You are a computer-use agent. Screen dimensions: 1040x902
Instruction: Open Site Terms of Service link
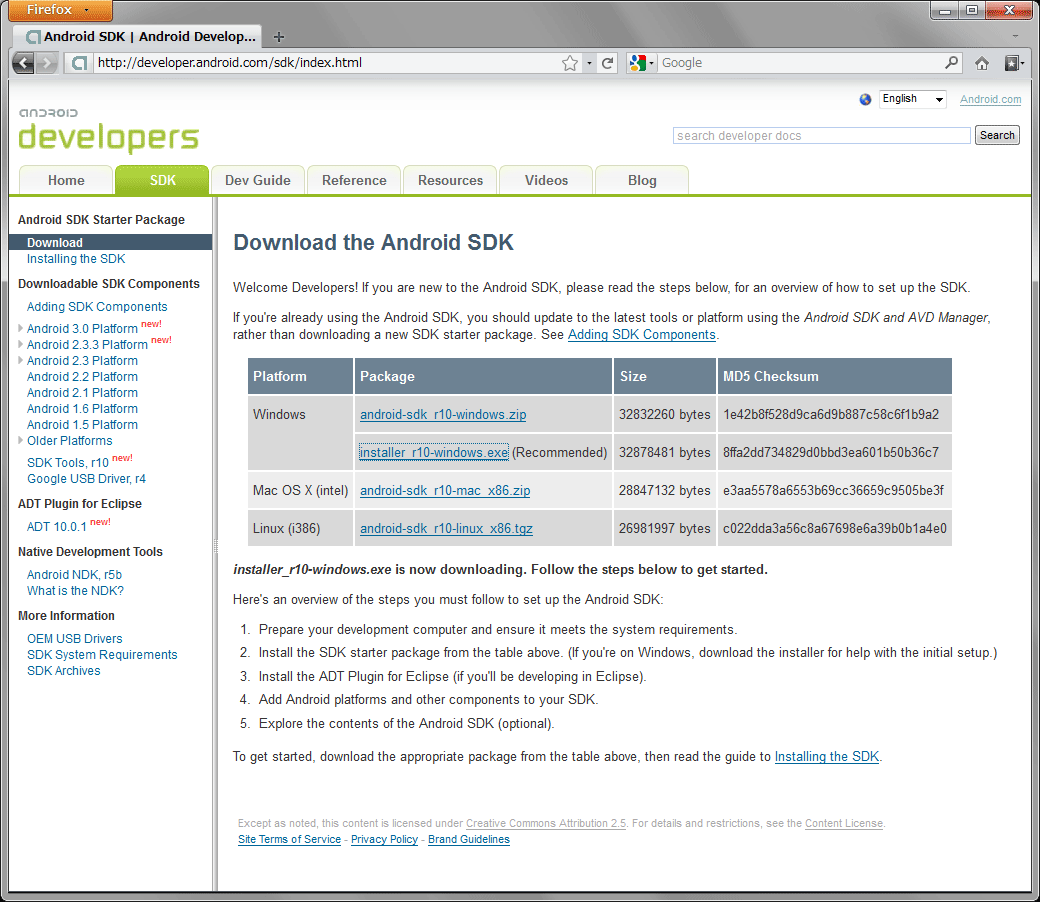(289, 839)
